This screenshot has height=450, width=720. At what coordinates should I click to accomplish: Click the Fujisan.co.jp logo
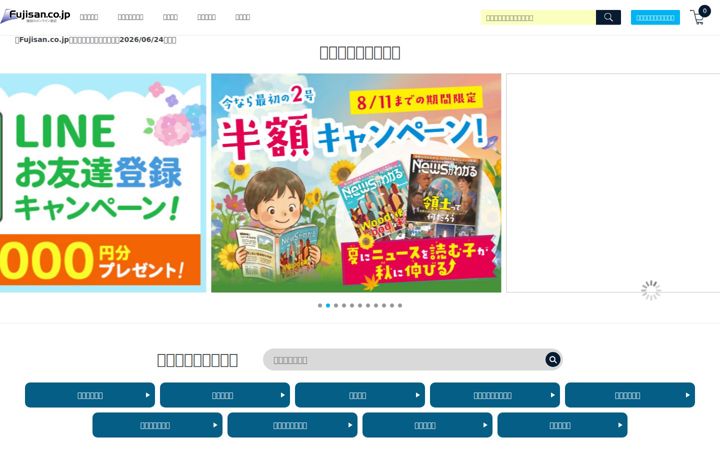click(35, 16)
